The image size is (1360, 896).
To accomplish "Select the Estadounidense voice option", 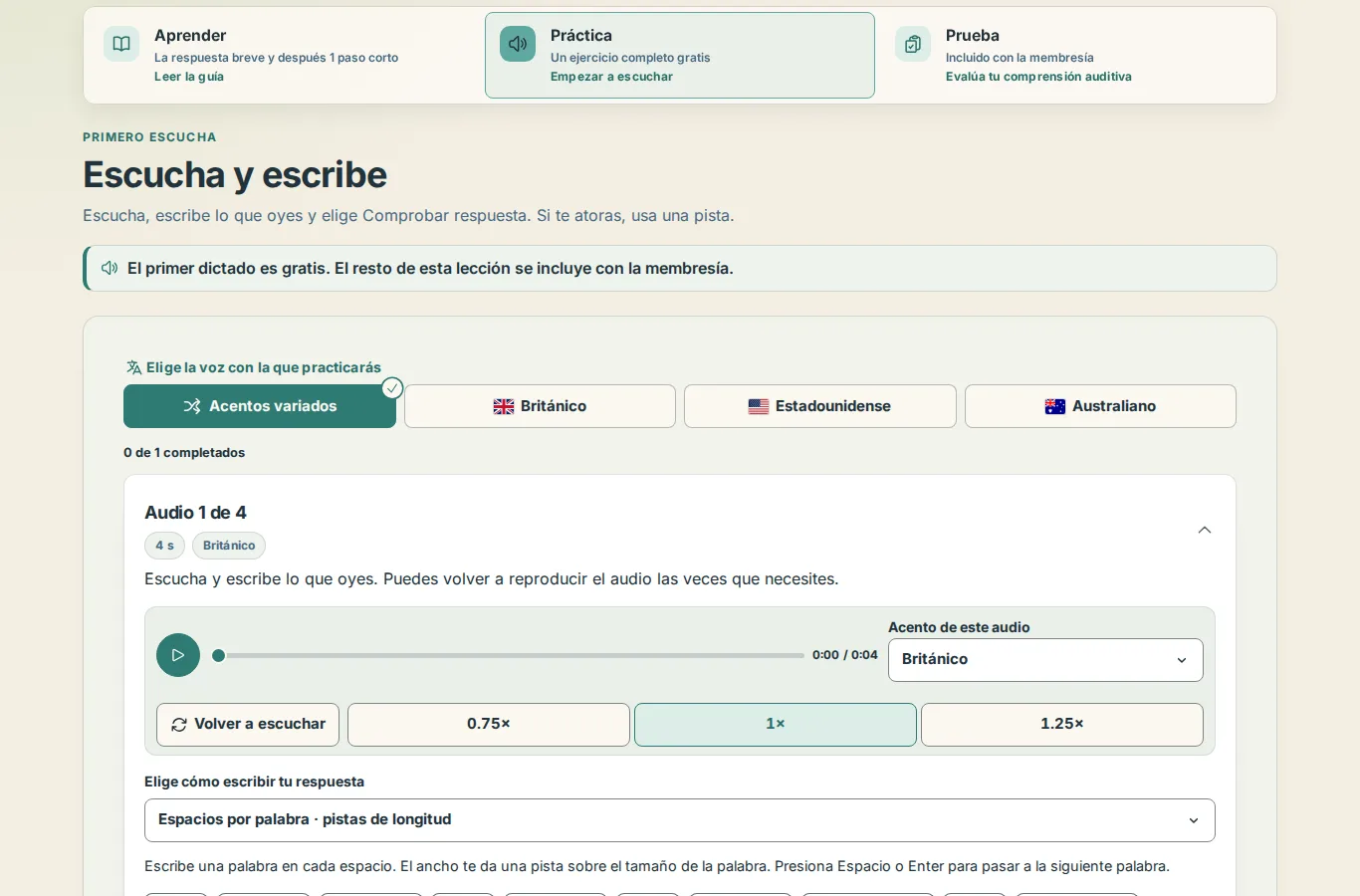I will (820, 406).
